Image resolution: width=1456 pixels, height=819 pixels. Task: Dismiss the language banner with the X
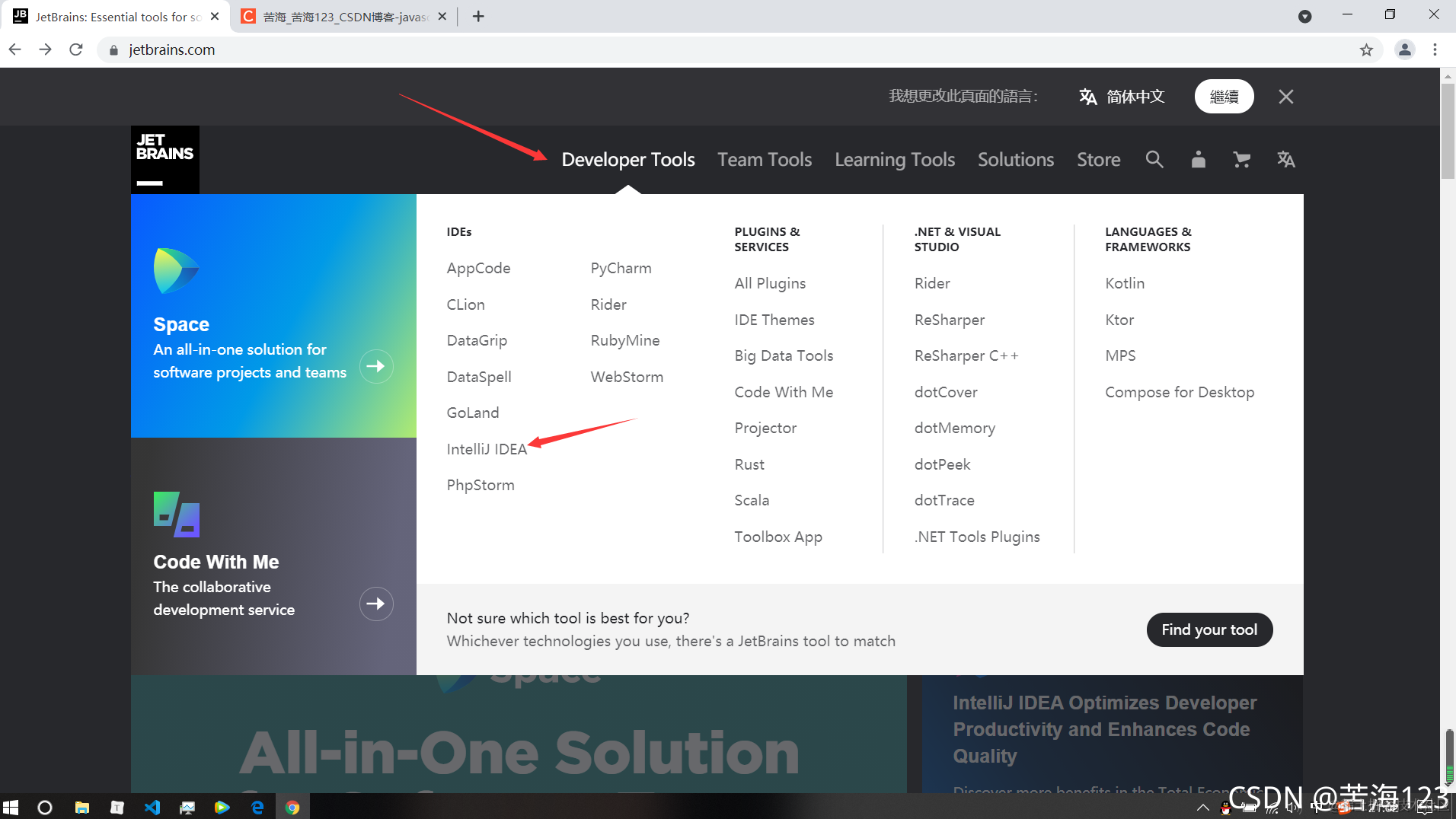click(1286, 97)
